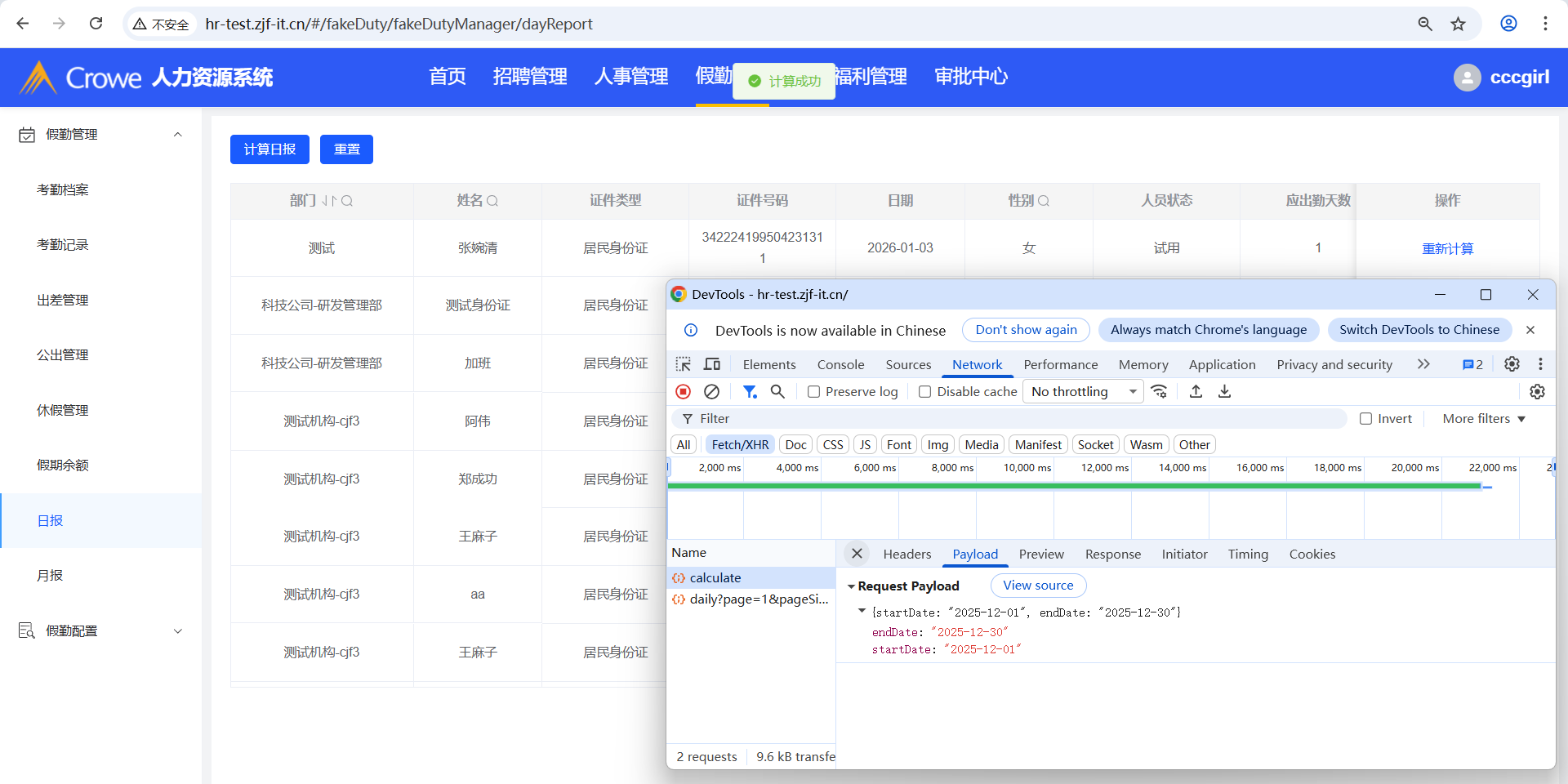Enable the Preserve log checkbox
The width and height of the screenshot is (1568, 784).
[x=814, y=392]
